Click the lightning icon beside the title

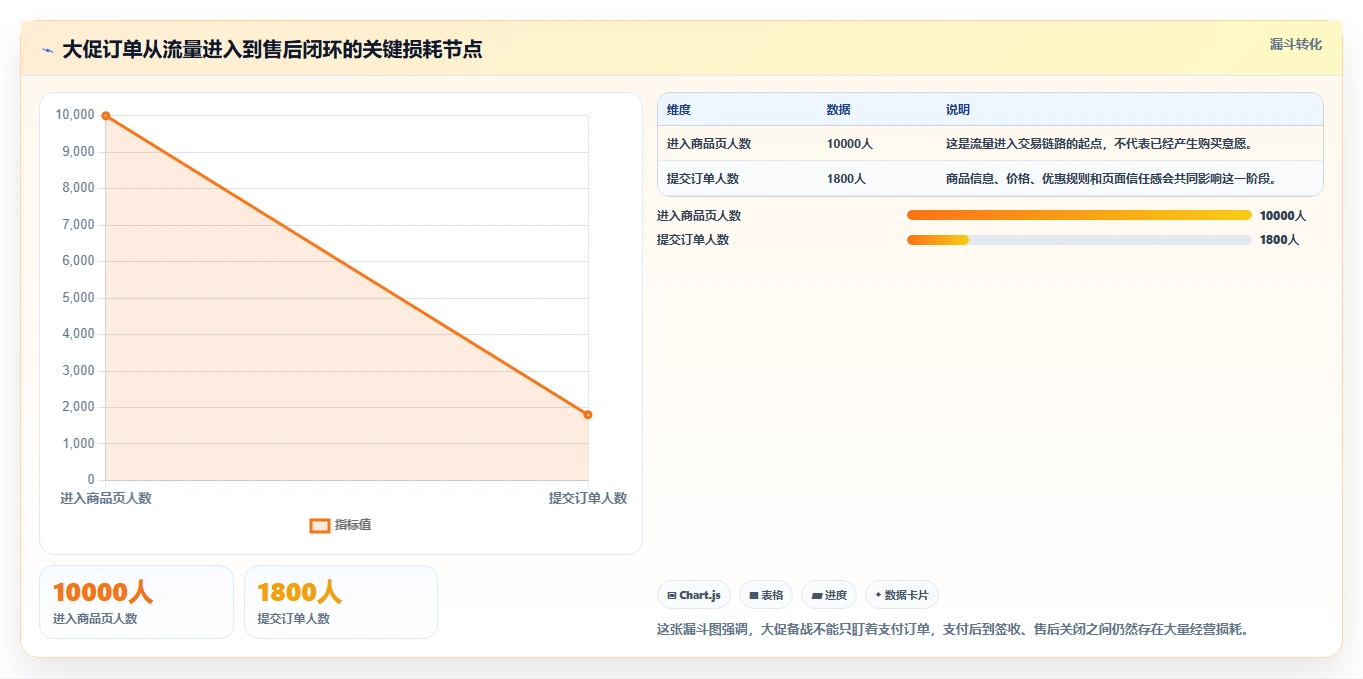(x=48, y=50)
